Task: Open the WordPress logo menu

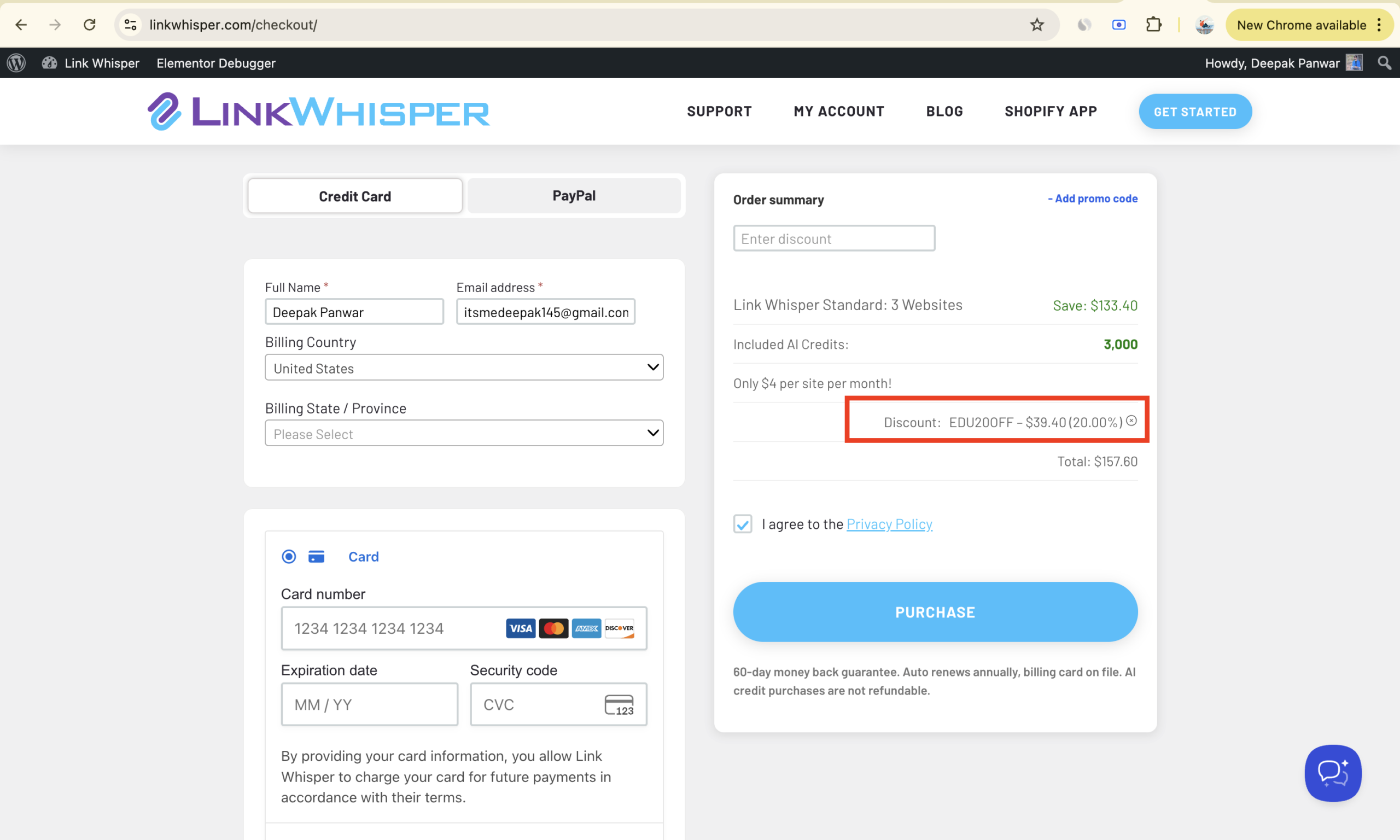Action: pyautogui.click(x=16, y=63)
